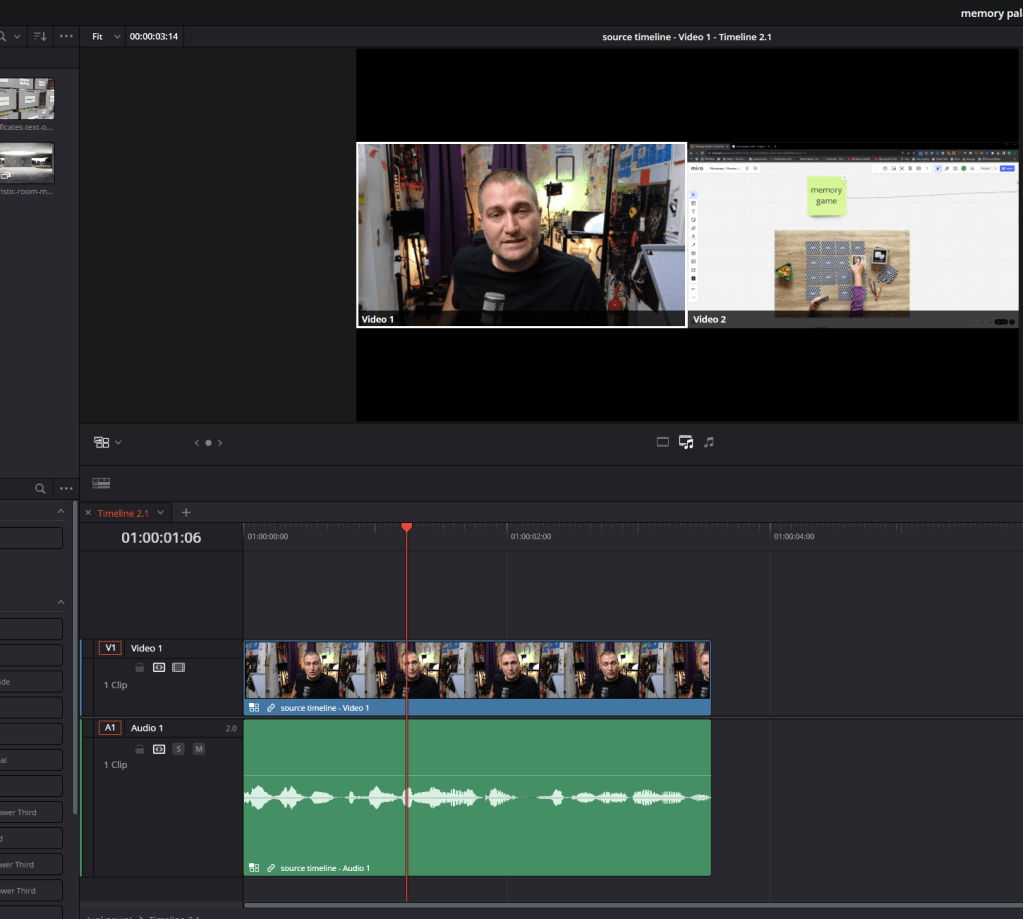This screenshot has width=1023, height=919.
Task: Toggle the V1 track destination control
Action: tap(110, 648)
